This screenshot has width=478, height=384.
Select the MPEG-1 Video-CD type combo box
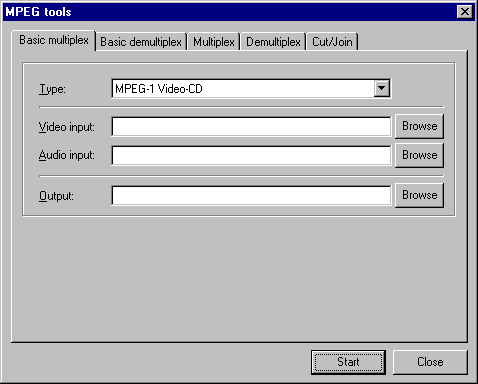pyautogui.click(x=251, y=89)
